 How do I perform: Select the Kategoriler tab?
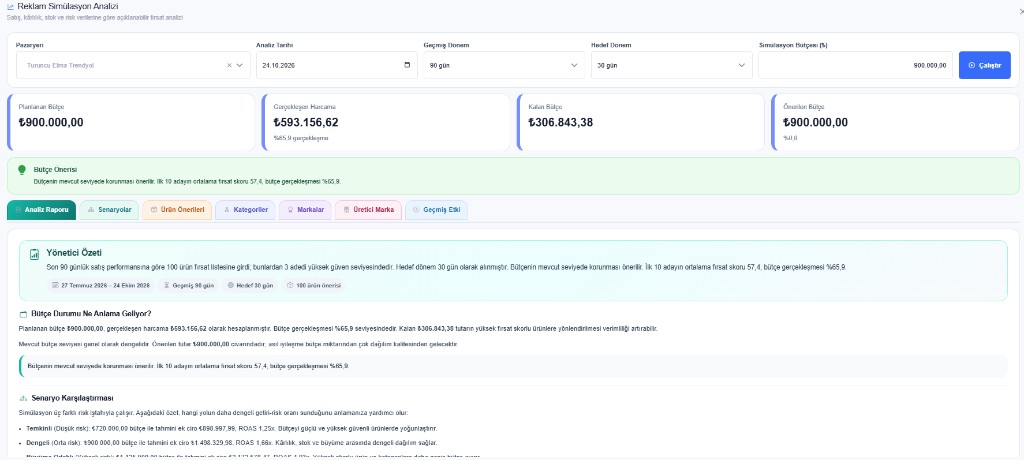246,210
